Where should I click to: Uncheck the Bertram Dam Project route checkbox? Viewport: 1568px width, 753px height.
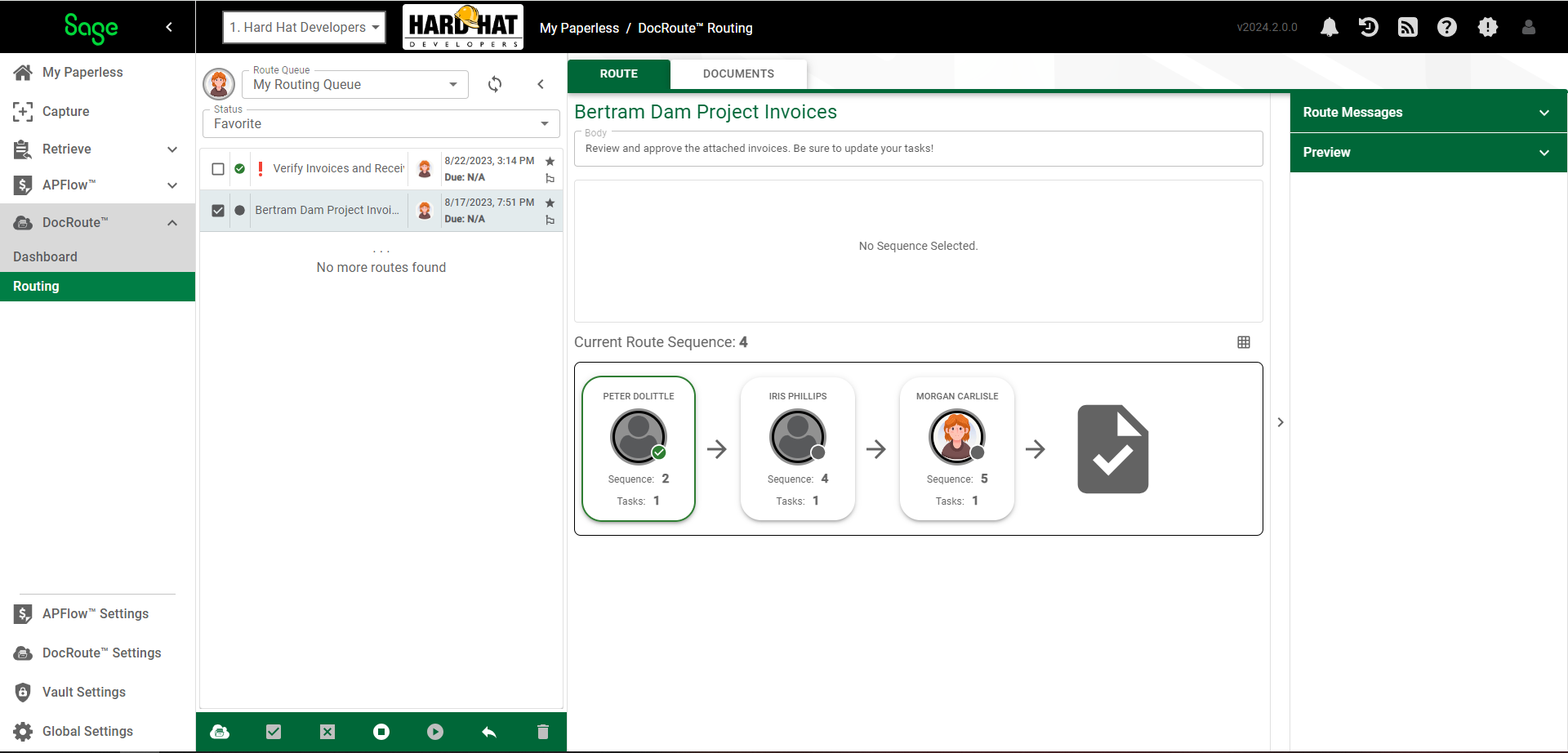coord(218,211)
